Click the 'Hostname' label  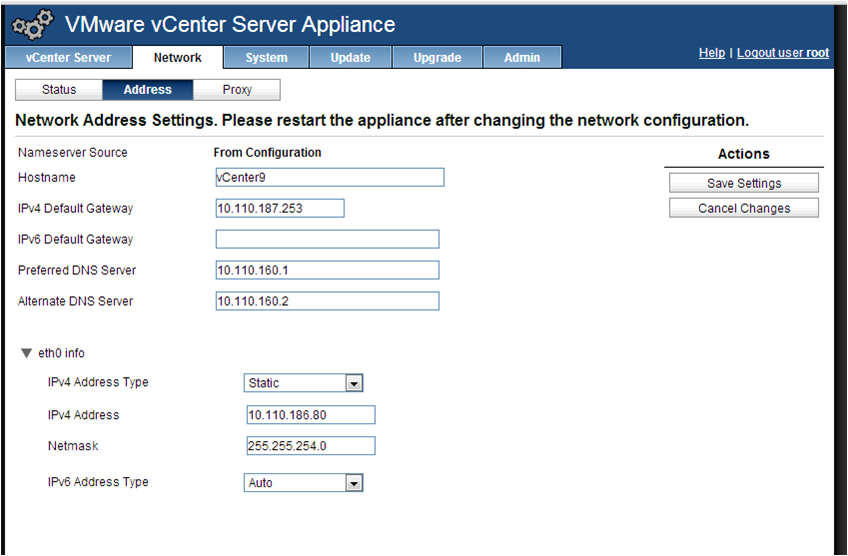point(47,177)
